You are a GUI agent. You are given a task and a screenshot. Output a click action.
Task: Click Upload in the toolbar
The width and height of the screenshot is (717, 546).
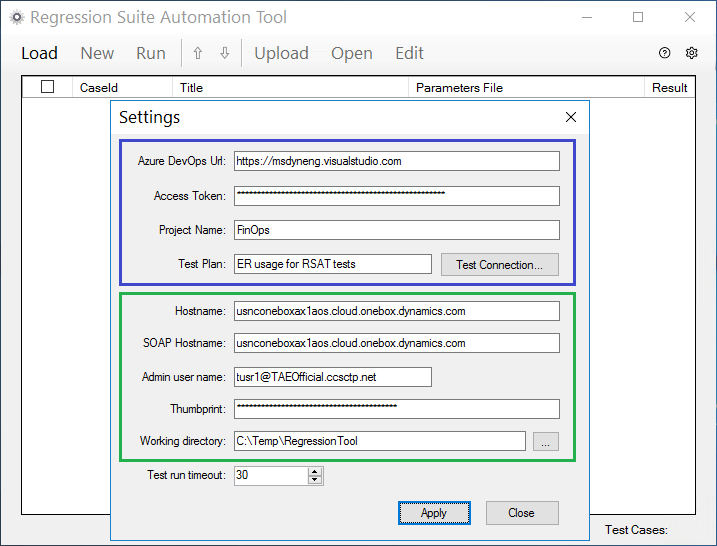click(x=281, y=54)
